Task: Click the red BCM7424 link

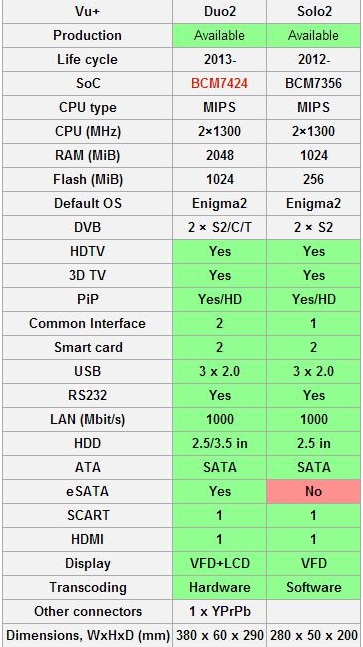Action: (x=219, y=83)
